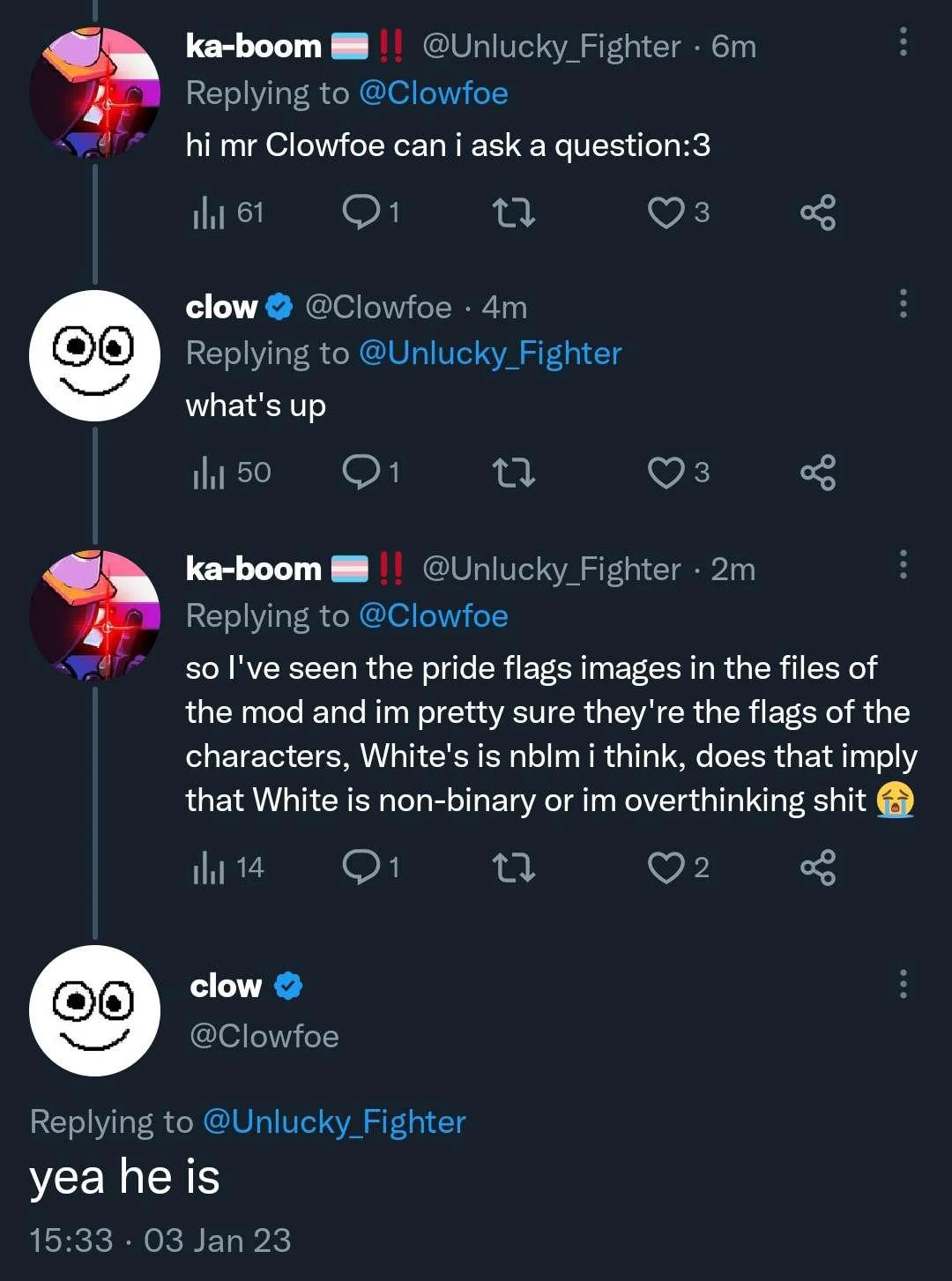Open replies on the 'what's up' tweet
This screenshot has width=952, height=1281.
[x=361, y=473]
